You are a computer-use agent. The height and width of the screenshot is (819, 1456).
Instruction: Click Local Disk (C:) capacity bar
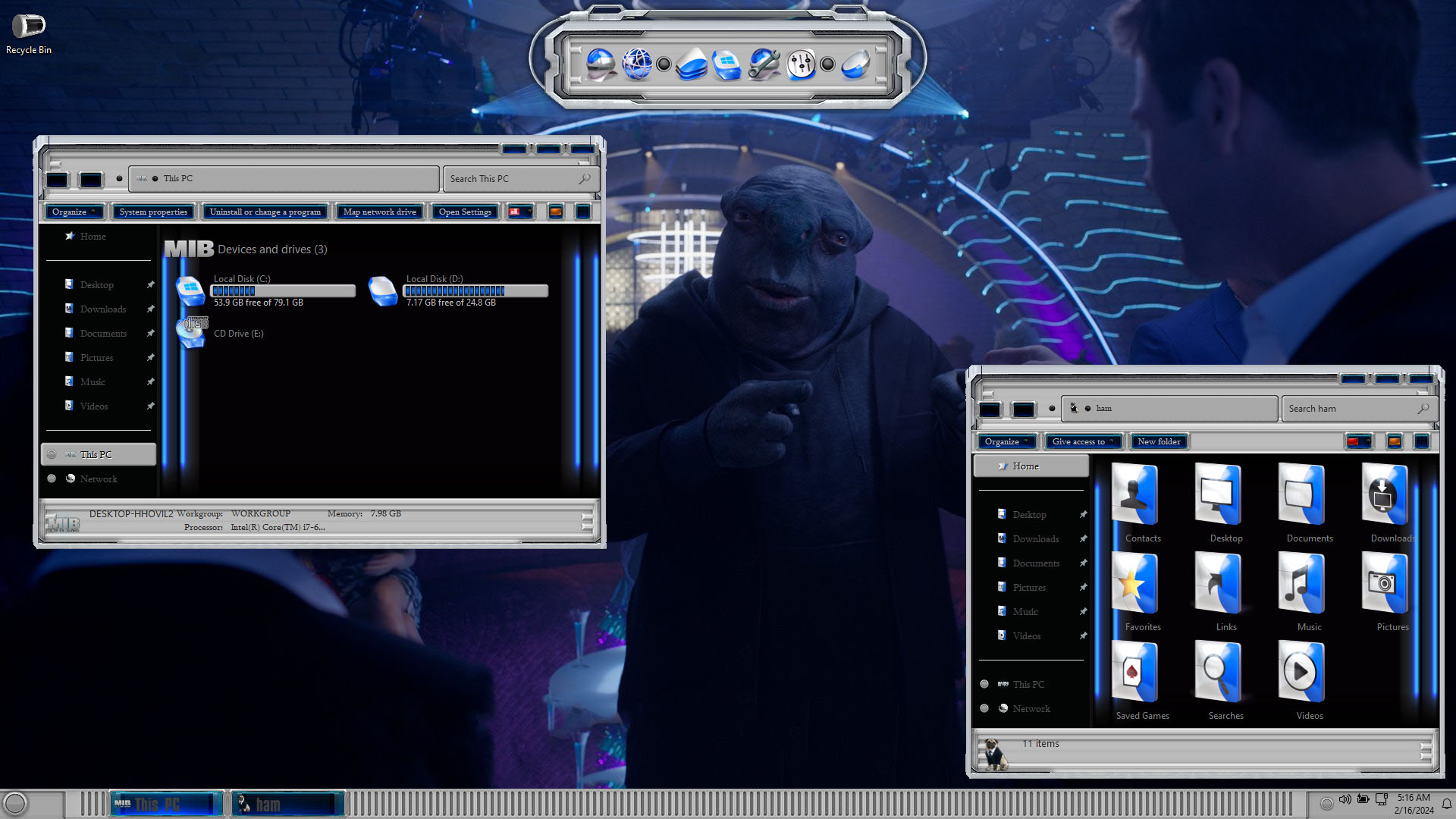tap(283, 290)
